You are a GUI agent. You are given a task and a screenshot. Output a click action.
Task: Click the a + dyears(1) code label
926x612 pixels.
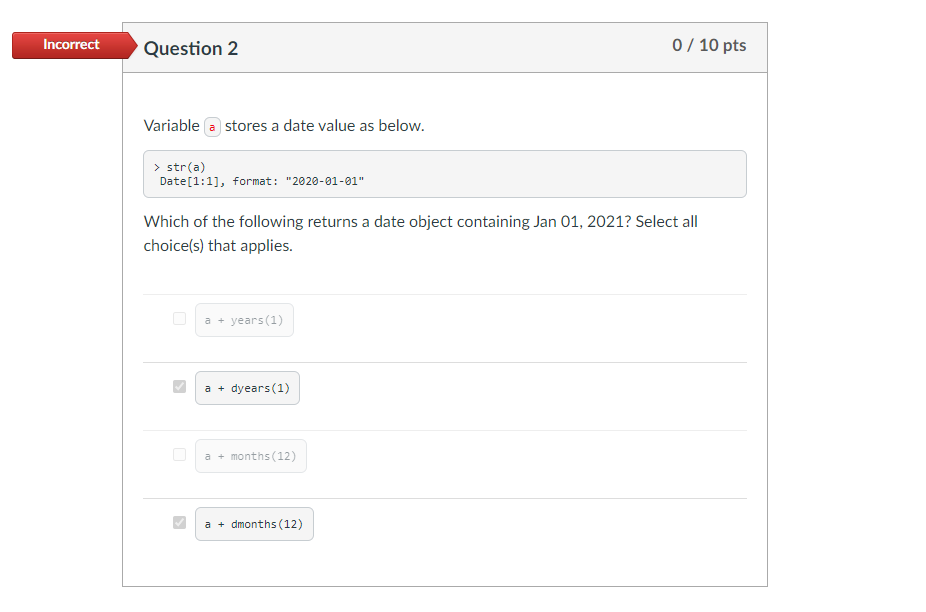(247, 388)
